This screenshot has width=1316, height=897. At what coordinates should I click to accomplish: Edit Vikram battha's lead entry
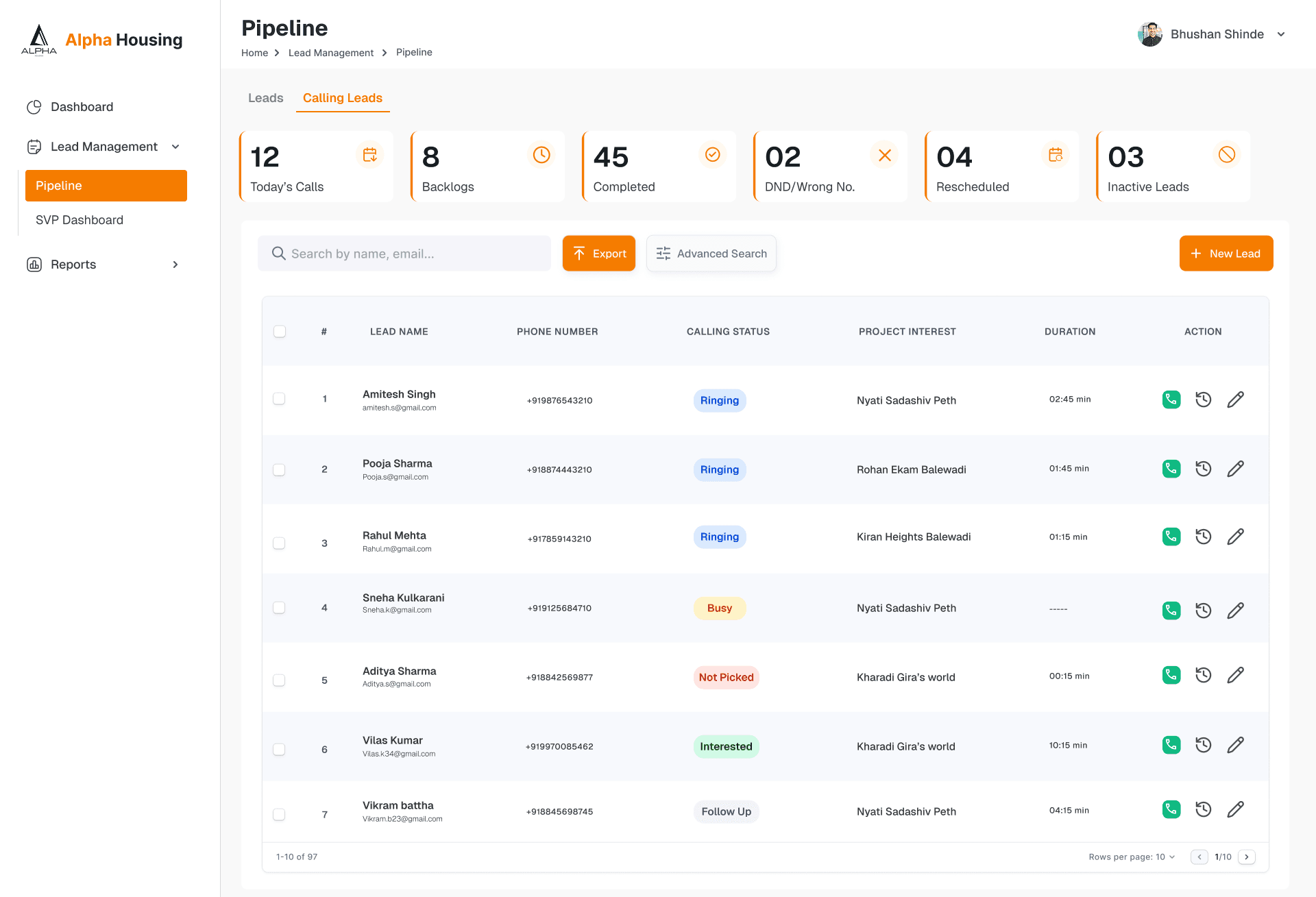pyautogui.click(x=1235, y=809)
